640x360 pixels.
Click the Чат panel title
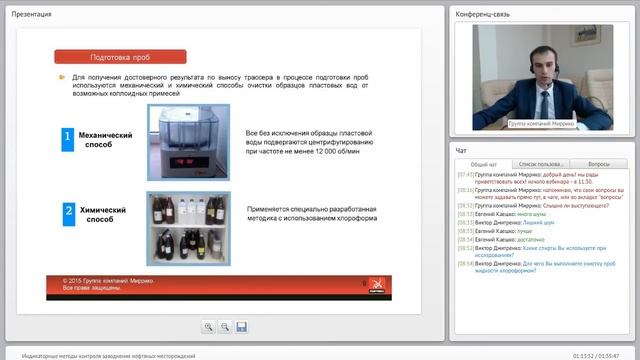click(x=461, y=151)
